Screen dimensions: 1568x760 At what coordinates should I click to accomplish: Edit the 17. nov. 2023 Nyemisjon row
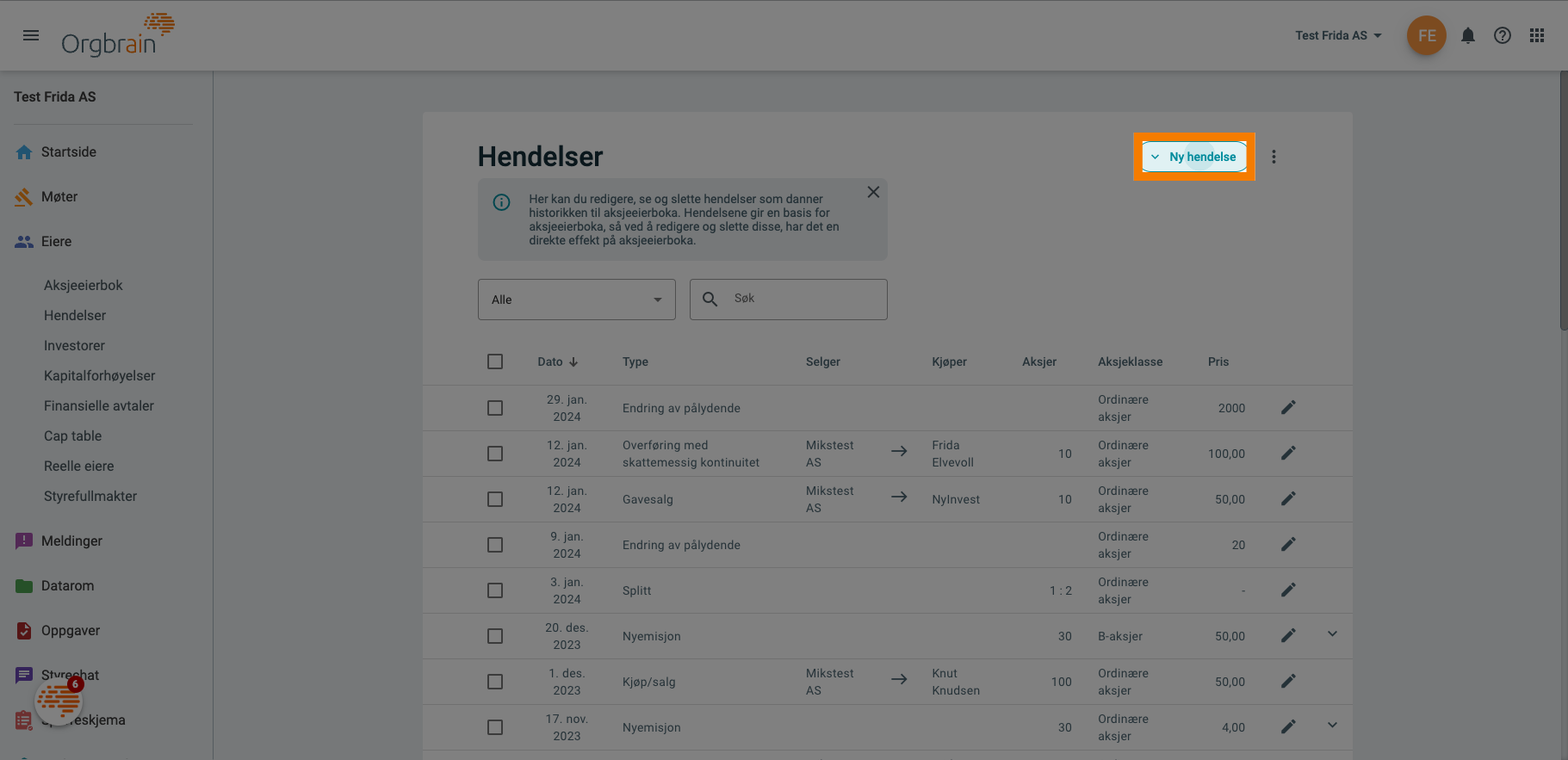tap(1288, 726)
